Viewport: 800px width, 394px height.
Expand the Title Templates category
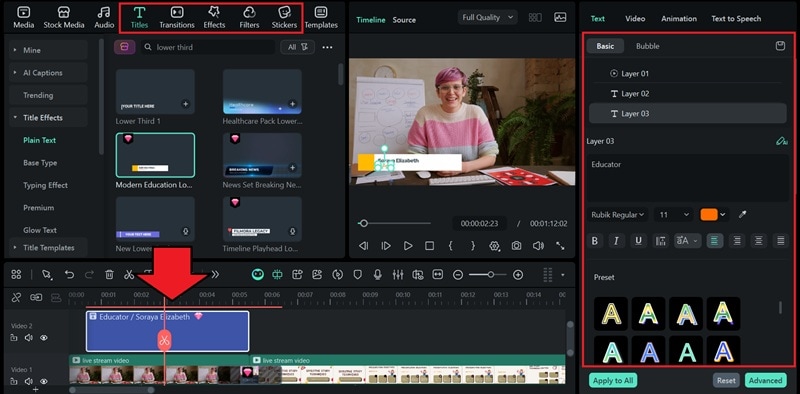(47, 248)
